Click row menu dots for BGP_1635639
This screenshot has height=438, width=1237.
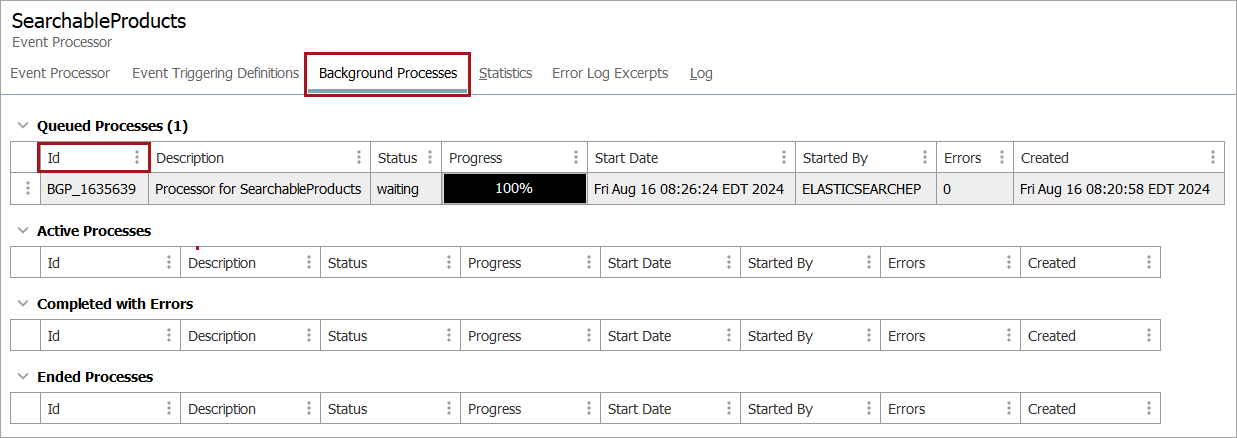click(x=28, y=188)
